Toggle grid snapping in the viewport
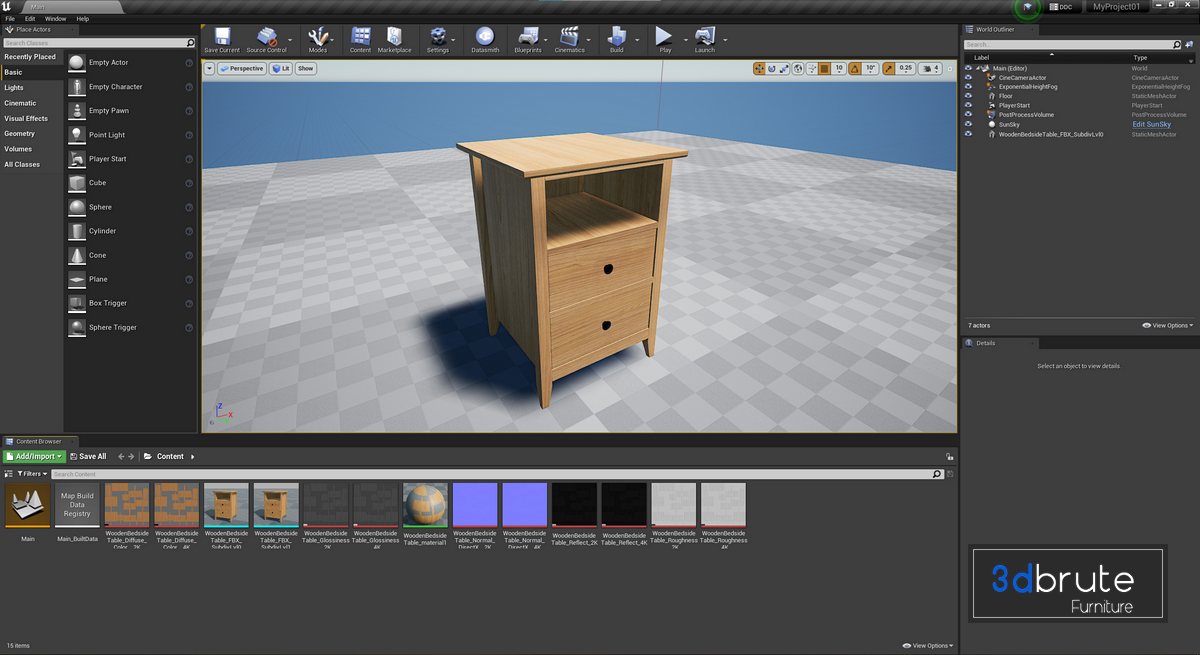 (824, 69)
